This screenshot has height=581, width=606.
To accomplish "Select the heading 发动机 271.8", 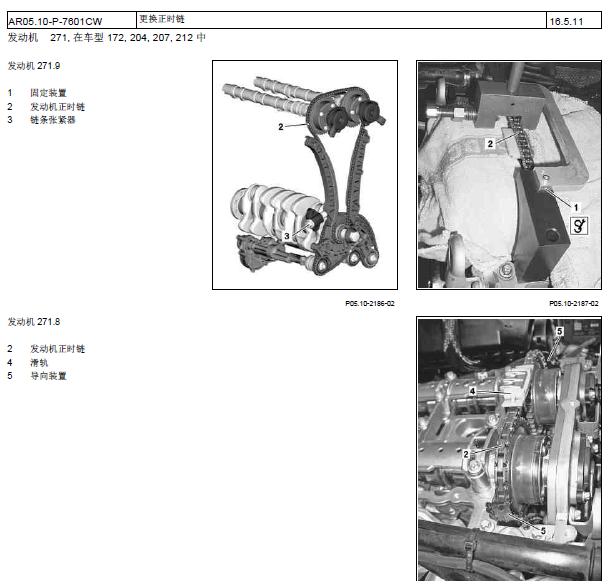I will click(34, 322).
